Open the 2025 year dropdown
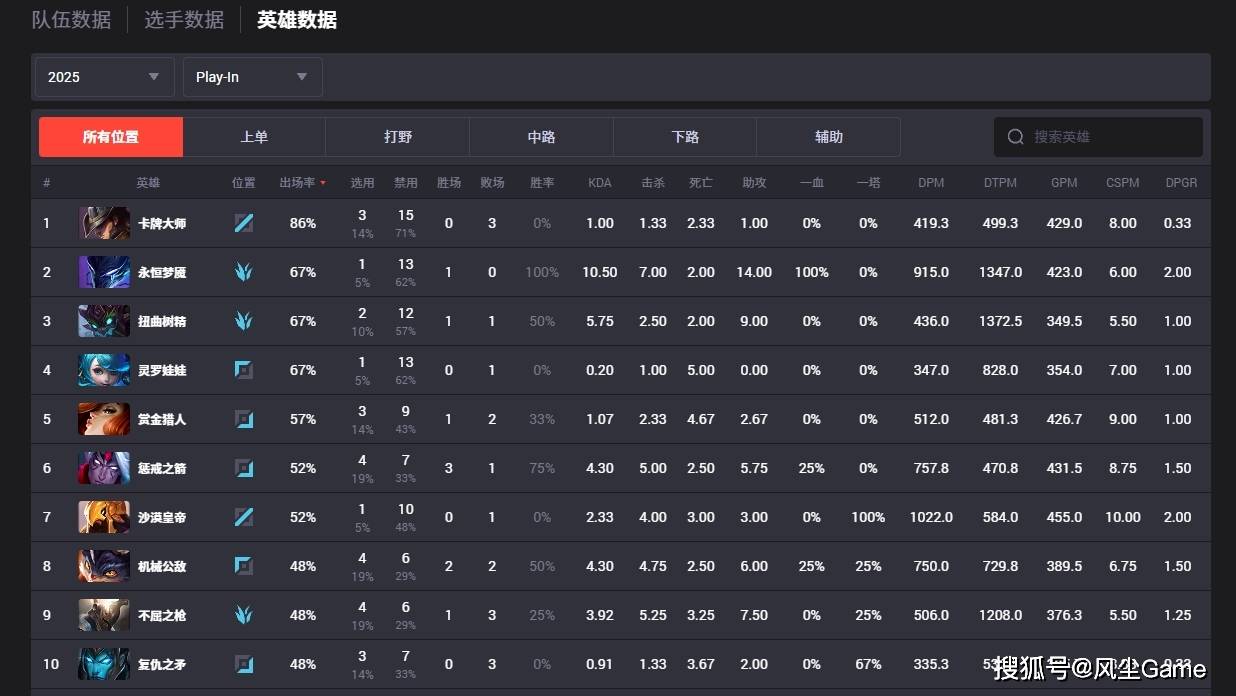The height and width of the screenshot is (696, 1236). [x=104, y=77]
